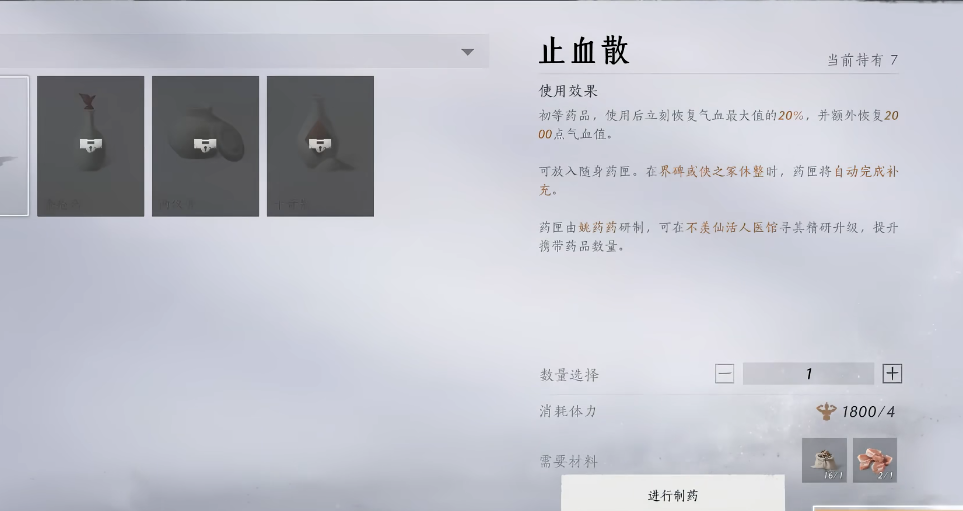The height and width of the screenshot is (511, 963).
Task: Click the lock icon on the red-labeled flask
Action: [318, 146]
